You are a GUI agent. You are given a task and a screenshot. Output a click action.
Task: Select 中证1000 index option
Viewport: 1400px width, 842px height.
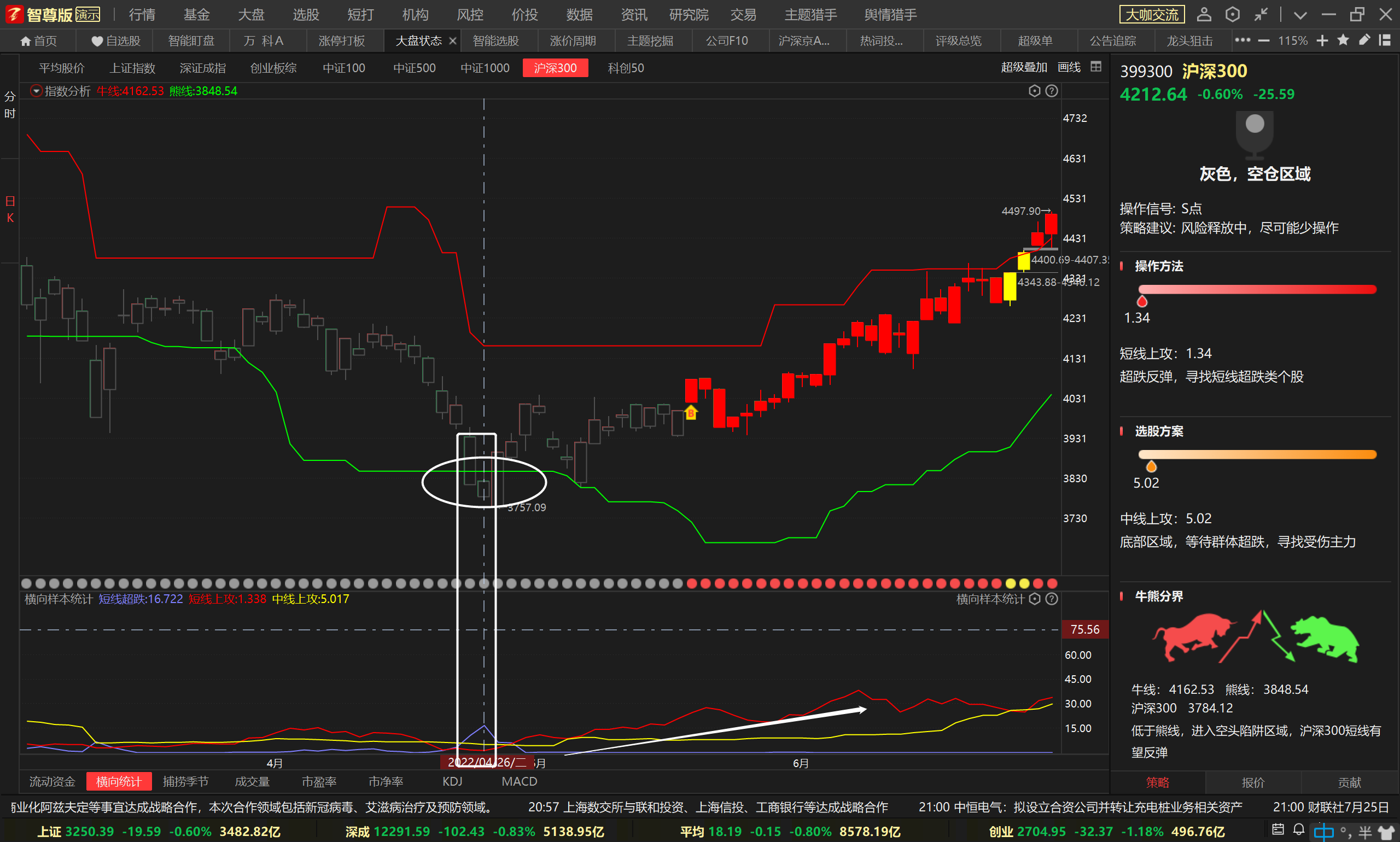tap(485, 68)
